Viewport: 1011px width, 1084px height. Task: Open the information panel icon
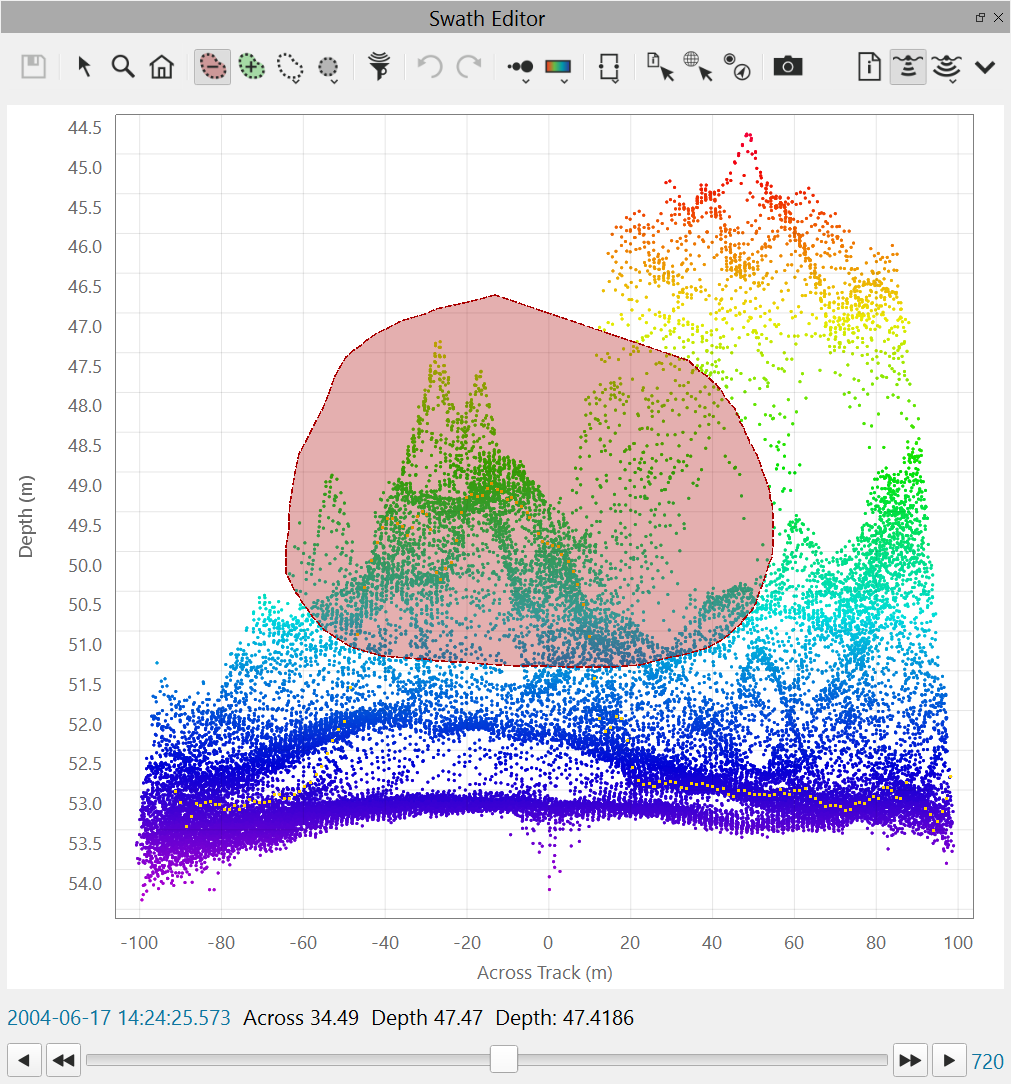[x=869, y=67]
